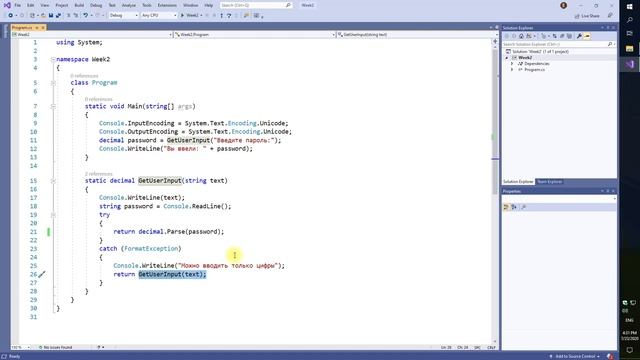Click the Visual Studio search box
The width and height of the screenshot is (640, 360).
tap(256, 5)
